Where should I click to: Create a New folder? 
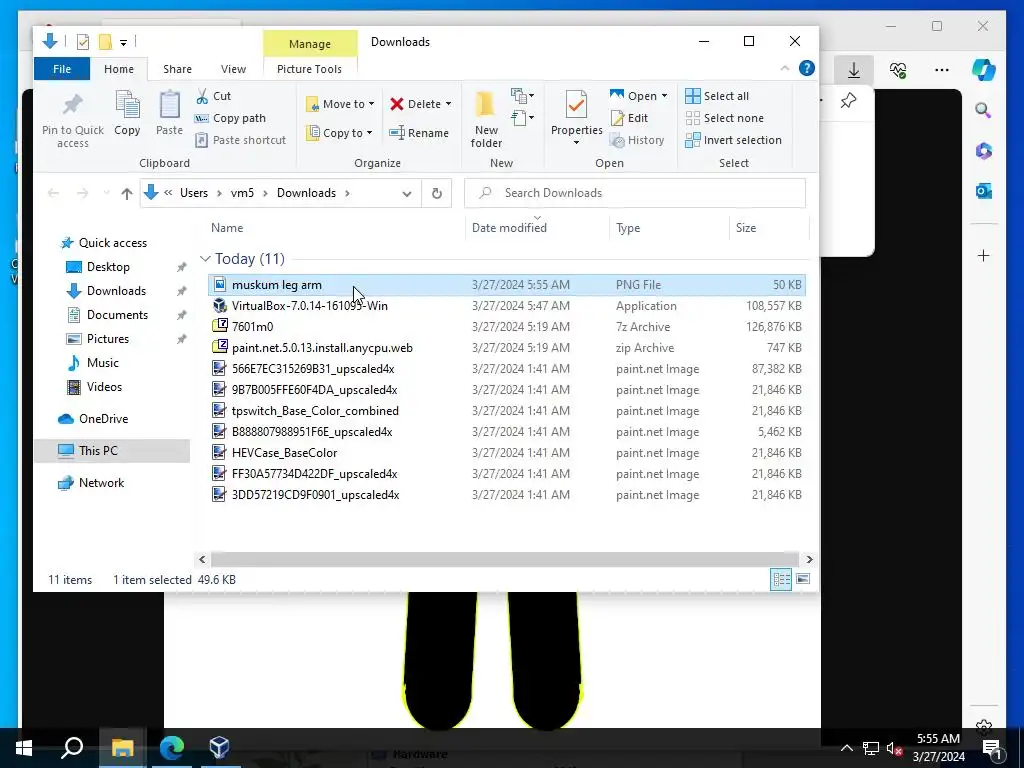[486, 119]
